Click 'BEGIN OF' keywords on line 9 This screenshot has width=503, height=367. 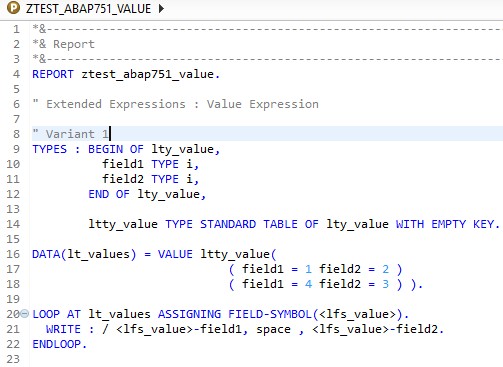[x=116, y=149]
